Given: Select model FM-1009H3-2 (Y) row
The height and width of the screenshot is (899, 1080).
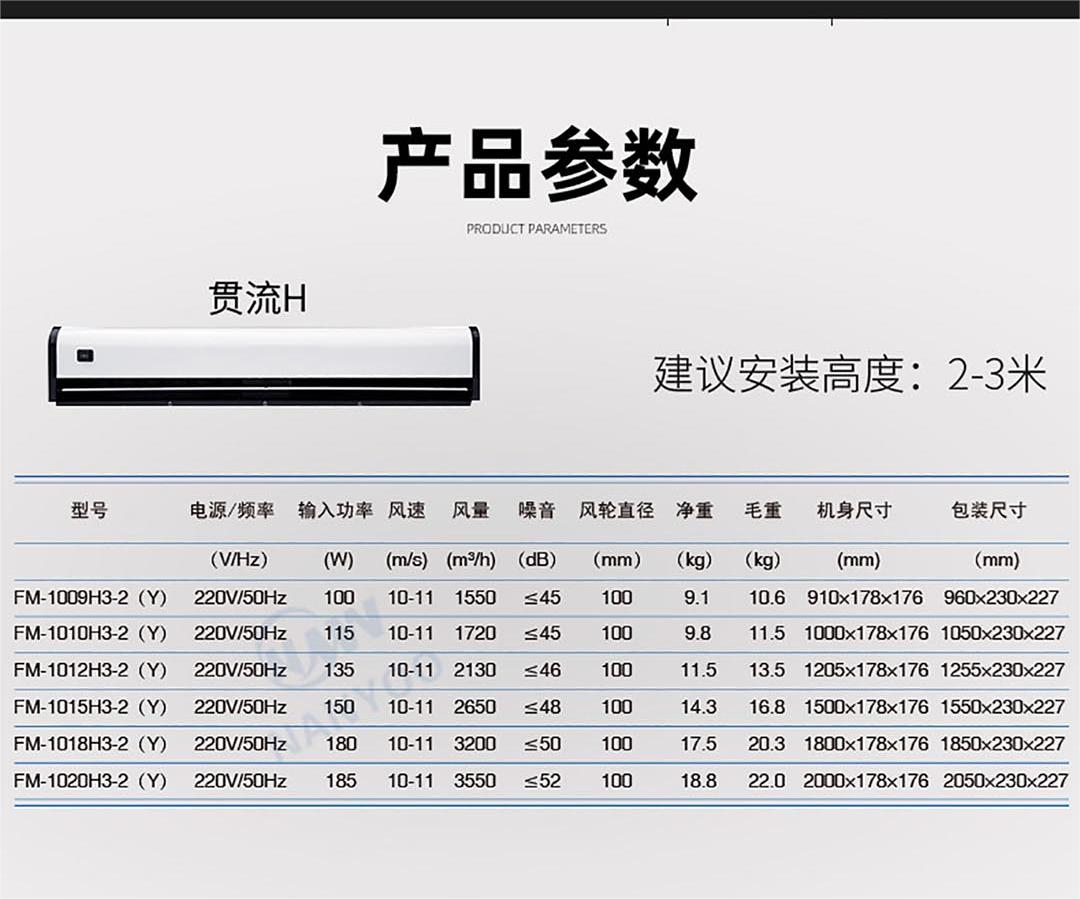Looking at the screenshot, I should [x=90, y=598].
